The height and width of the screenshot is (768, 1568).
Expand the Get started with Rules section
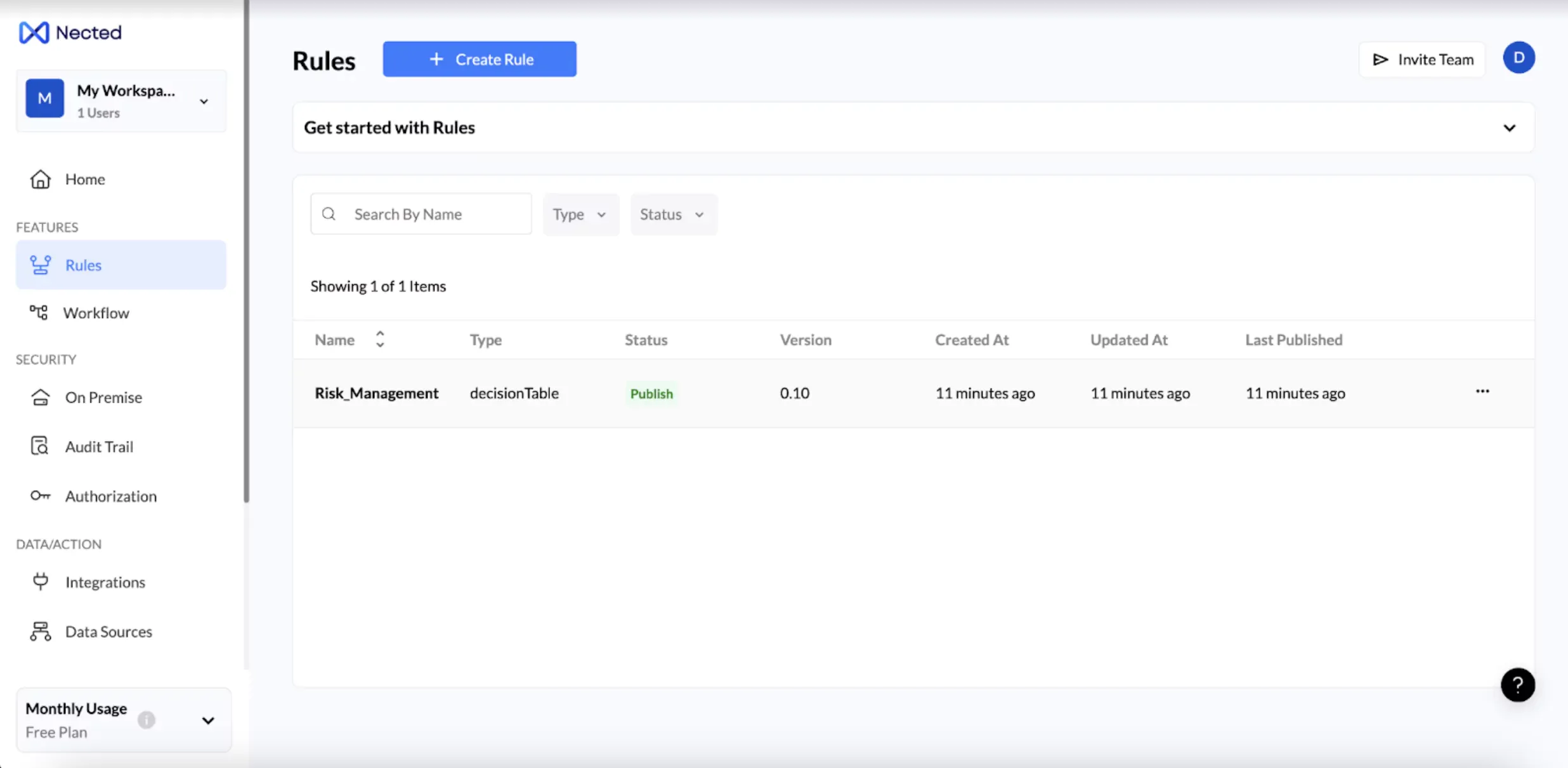(1509, 128)
